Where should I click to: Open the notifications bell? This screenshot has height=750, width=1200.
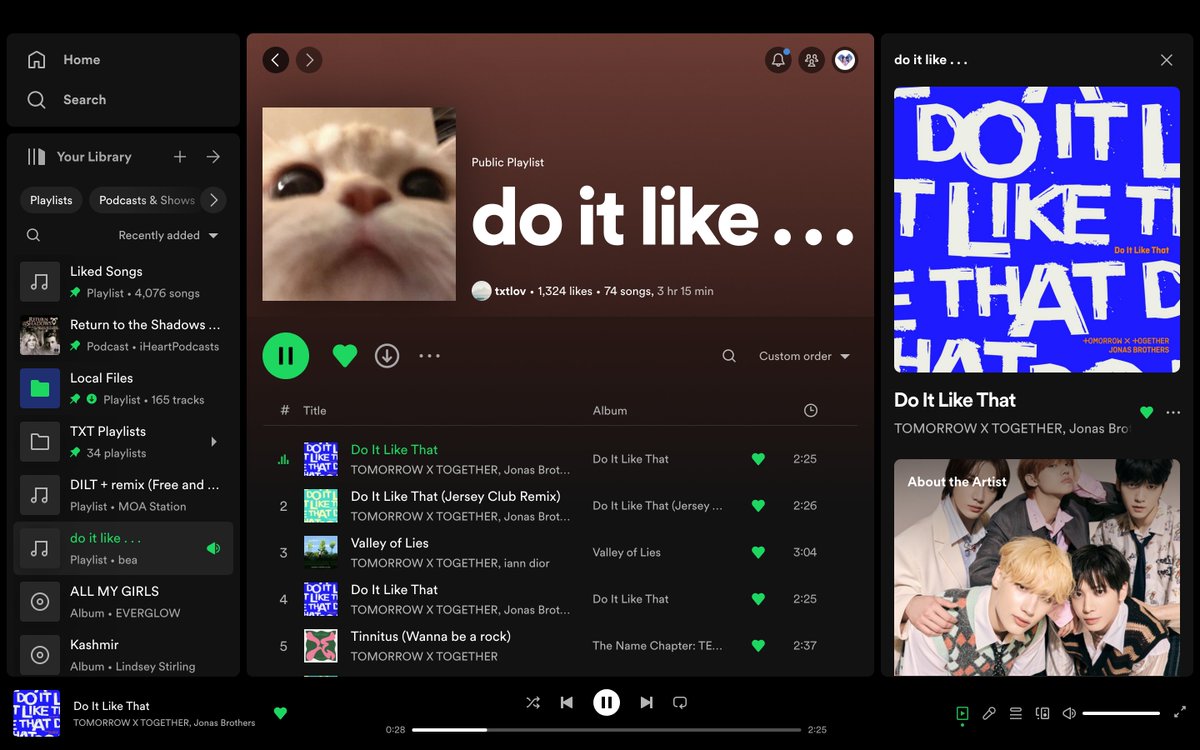click(778, 60)
